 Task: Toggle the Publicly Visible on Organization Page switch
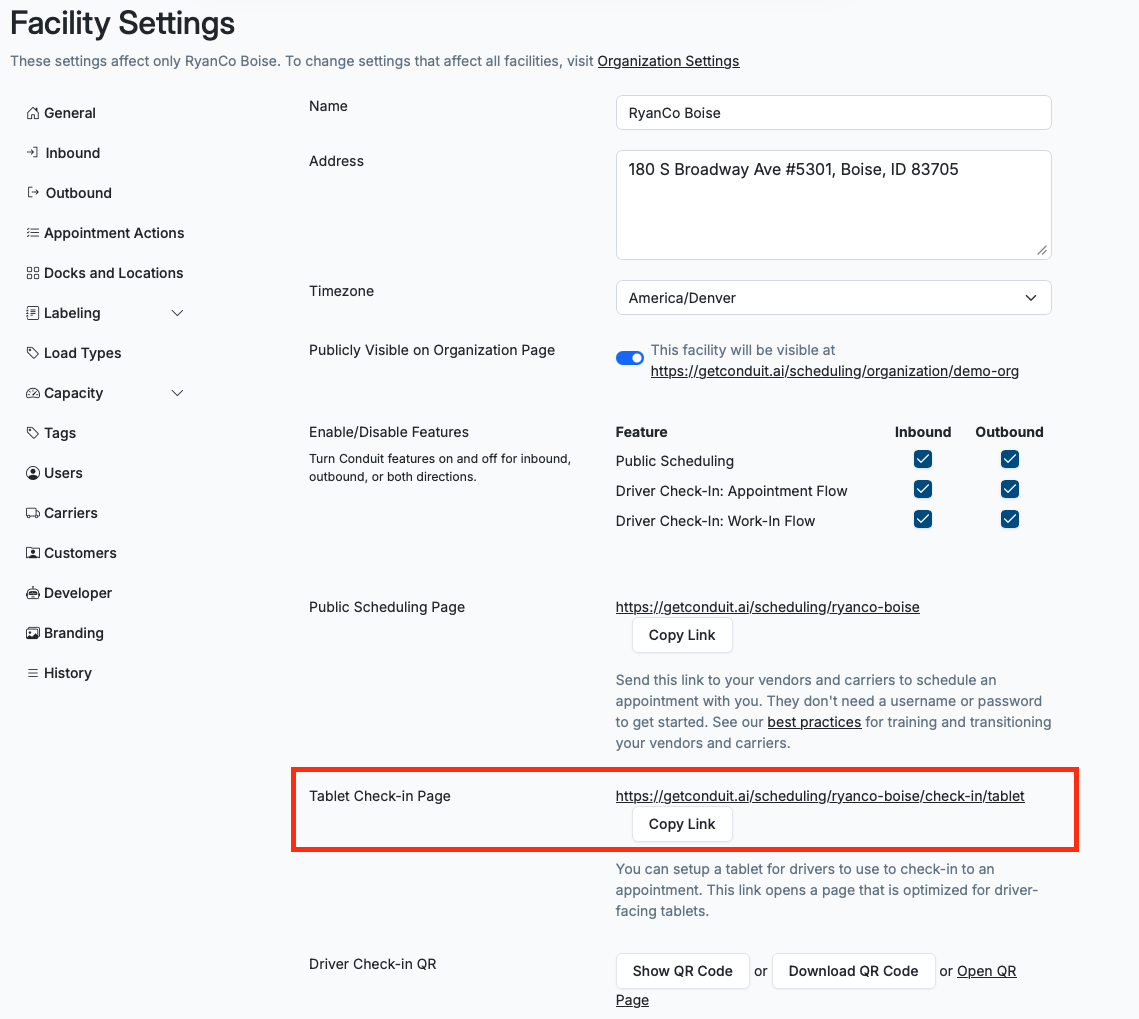[x=630, y=358]
